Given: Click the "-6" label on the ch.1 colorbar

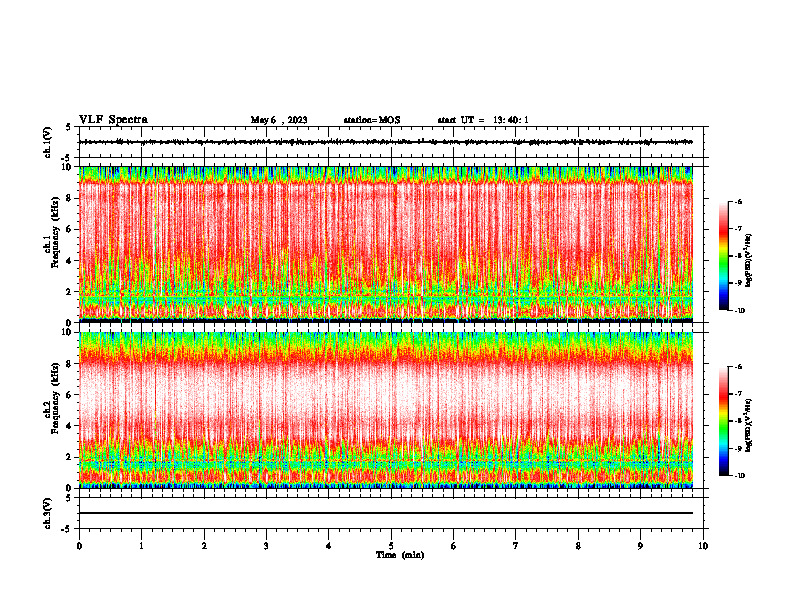Looking at the screenshot, I should (738, 201).
